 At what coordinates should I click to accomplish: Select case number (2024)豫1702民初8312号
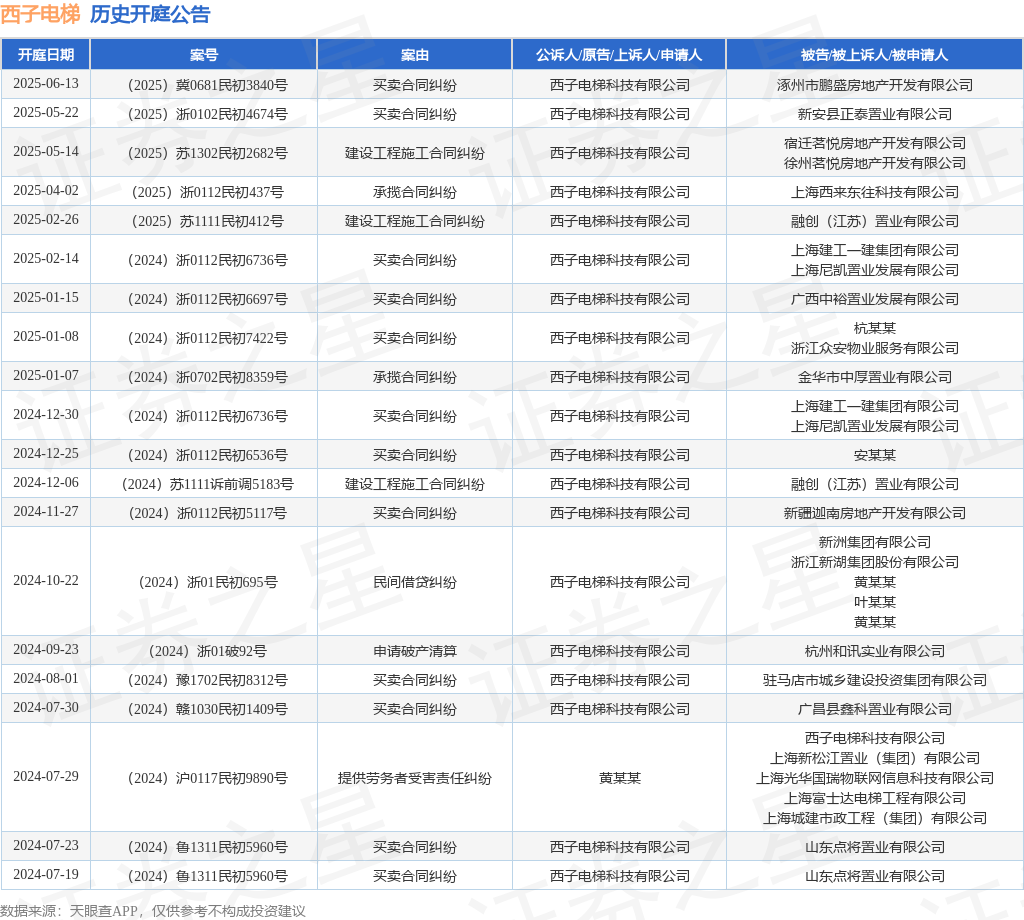204,680
